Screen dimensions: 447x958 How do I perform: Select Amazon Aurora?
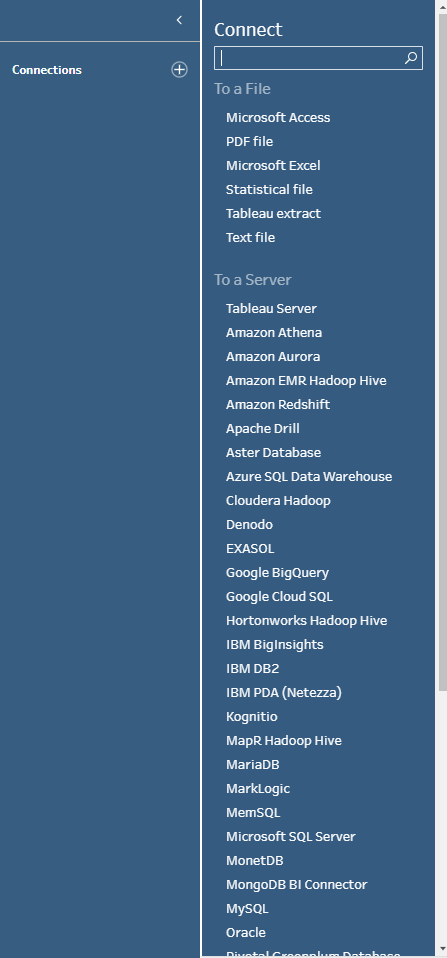point(273,356)
